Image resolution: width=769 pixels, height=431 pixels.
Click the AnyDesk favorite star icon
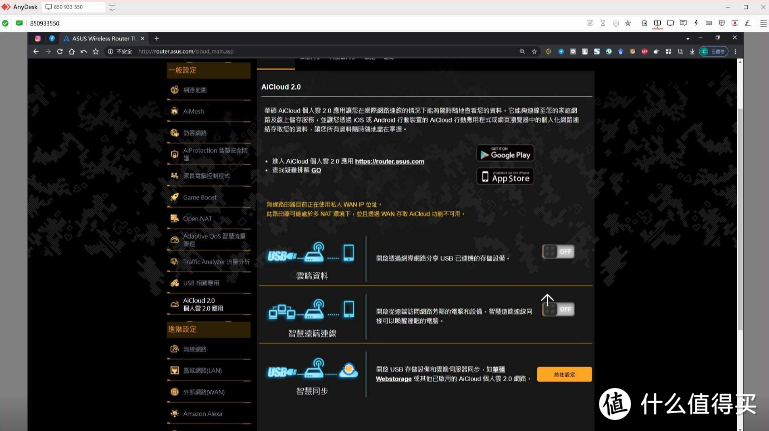628,23
